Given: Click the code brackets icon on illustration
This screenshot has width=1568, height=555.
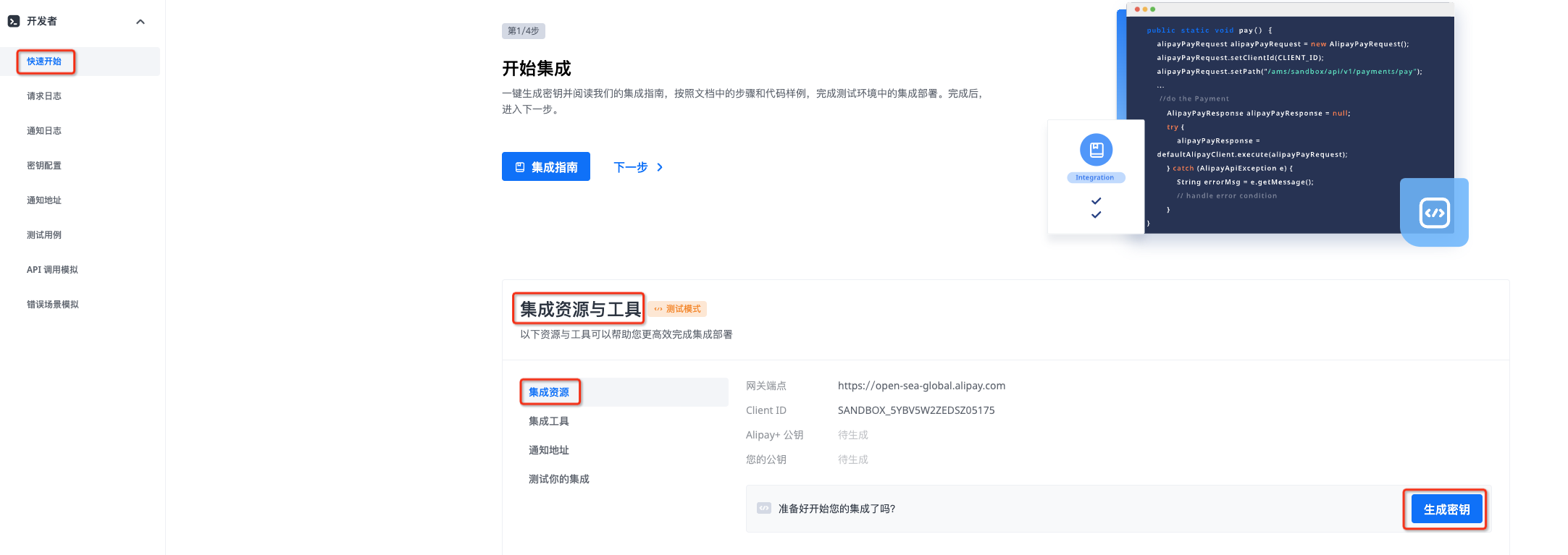Looking at the screenshot, I should (x=1434, y=213).
